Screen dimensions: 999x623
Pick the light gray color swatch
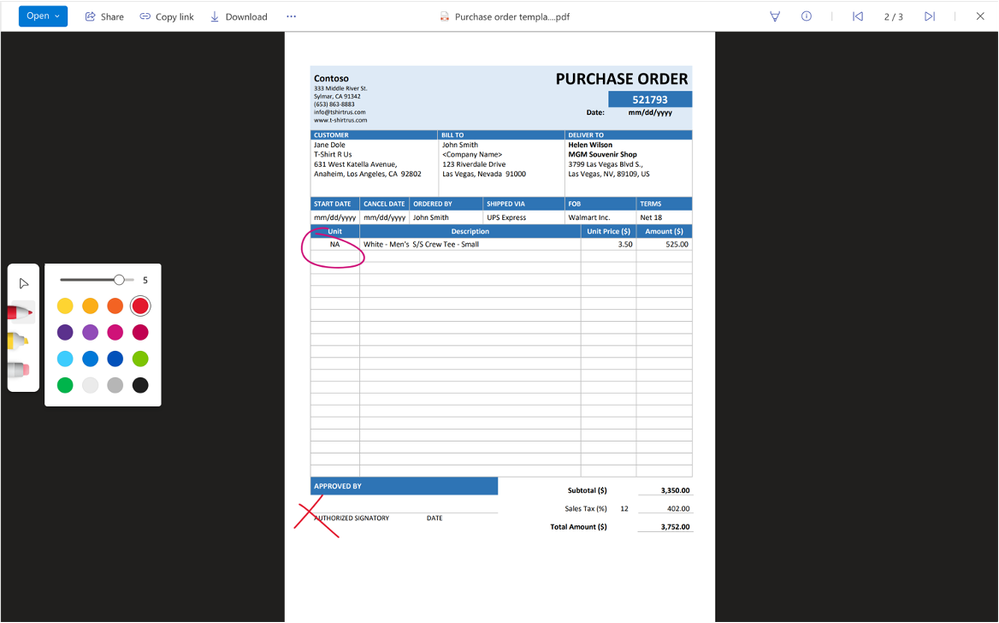click(x=90, y=385)
